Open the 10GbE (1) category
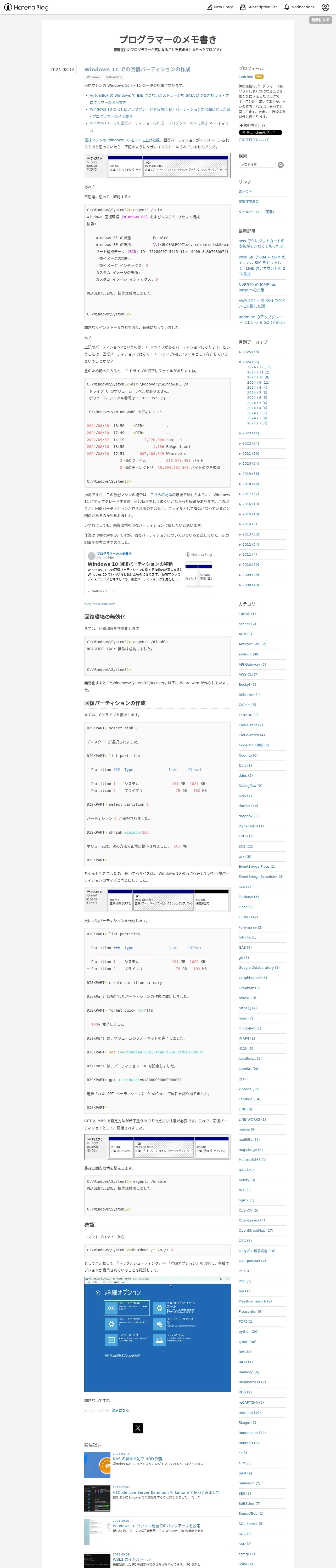 tap(247, 614)
